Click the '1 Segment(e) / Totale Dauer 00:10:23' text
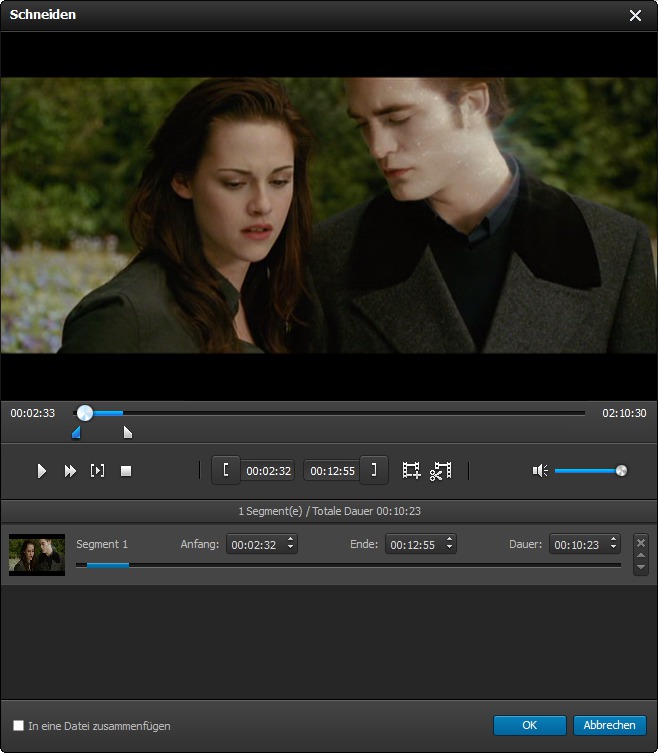 tap(329, 511)
